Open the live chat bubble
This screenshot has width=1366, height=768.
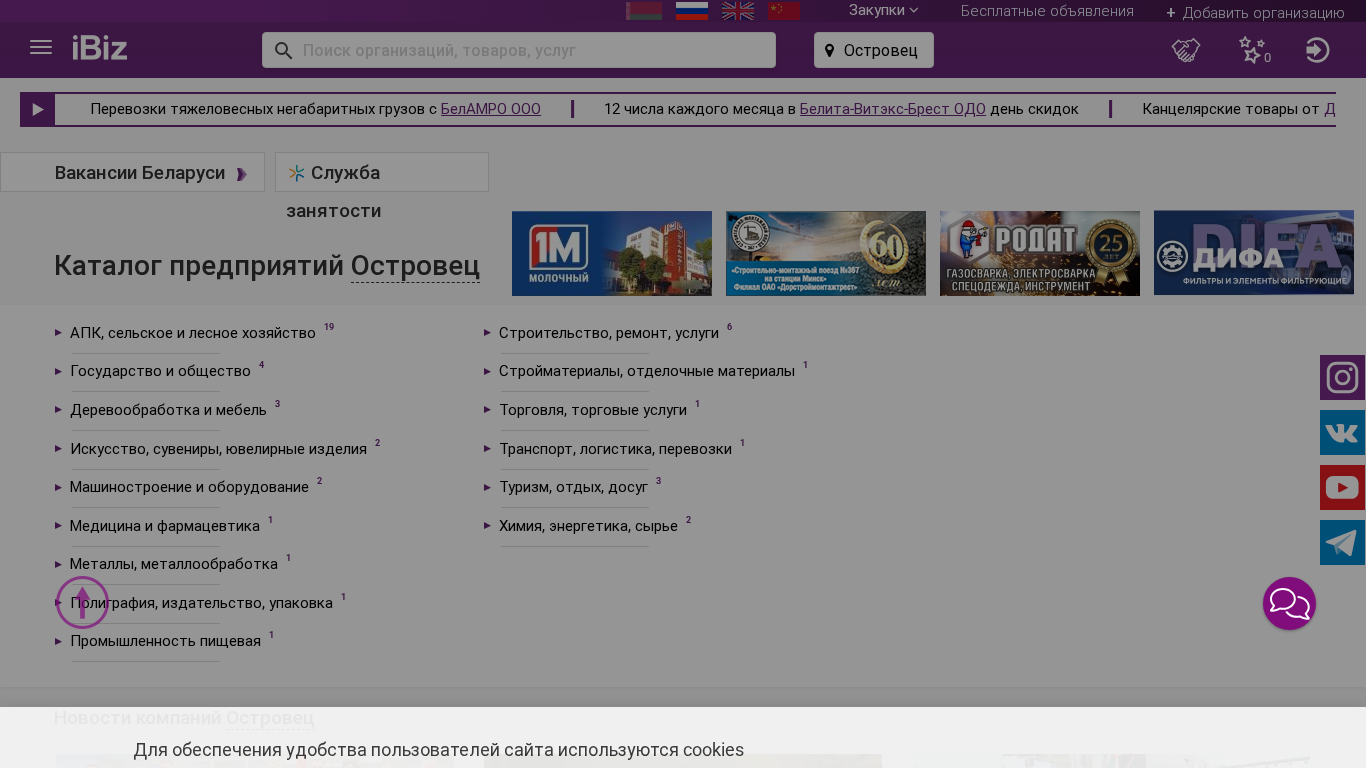tap(1289, 604)
